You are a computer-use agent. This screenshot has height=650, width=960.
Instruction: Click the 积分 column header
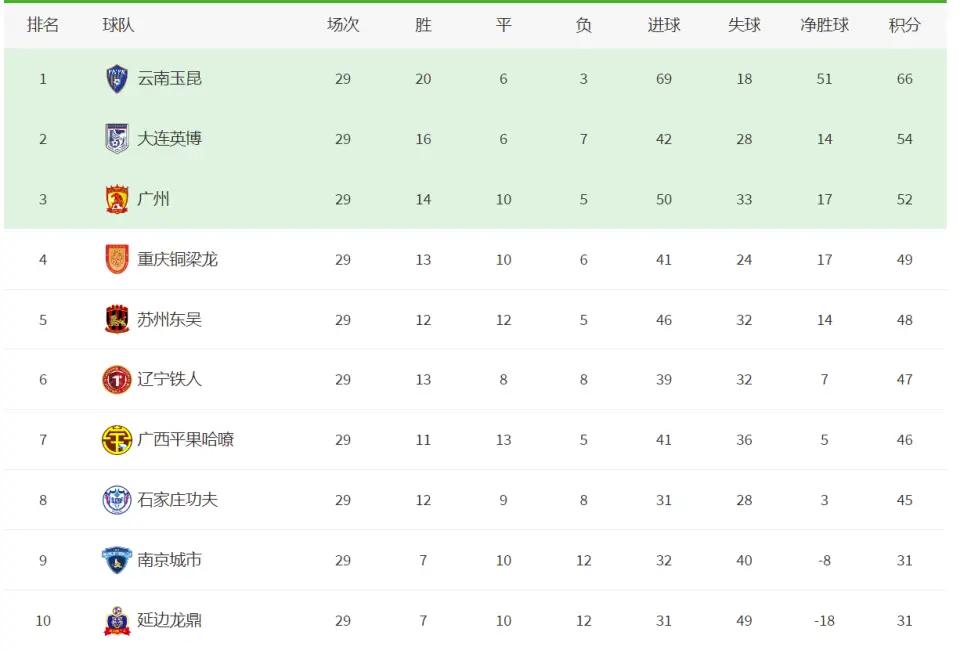[x=904, y=25]
